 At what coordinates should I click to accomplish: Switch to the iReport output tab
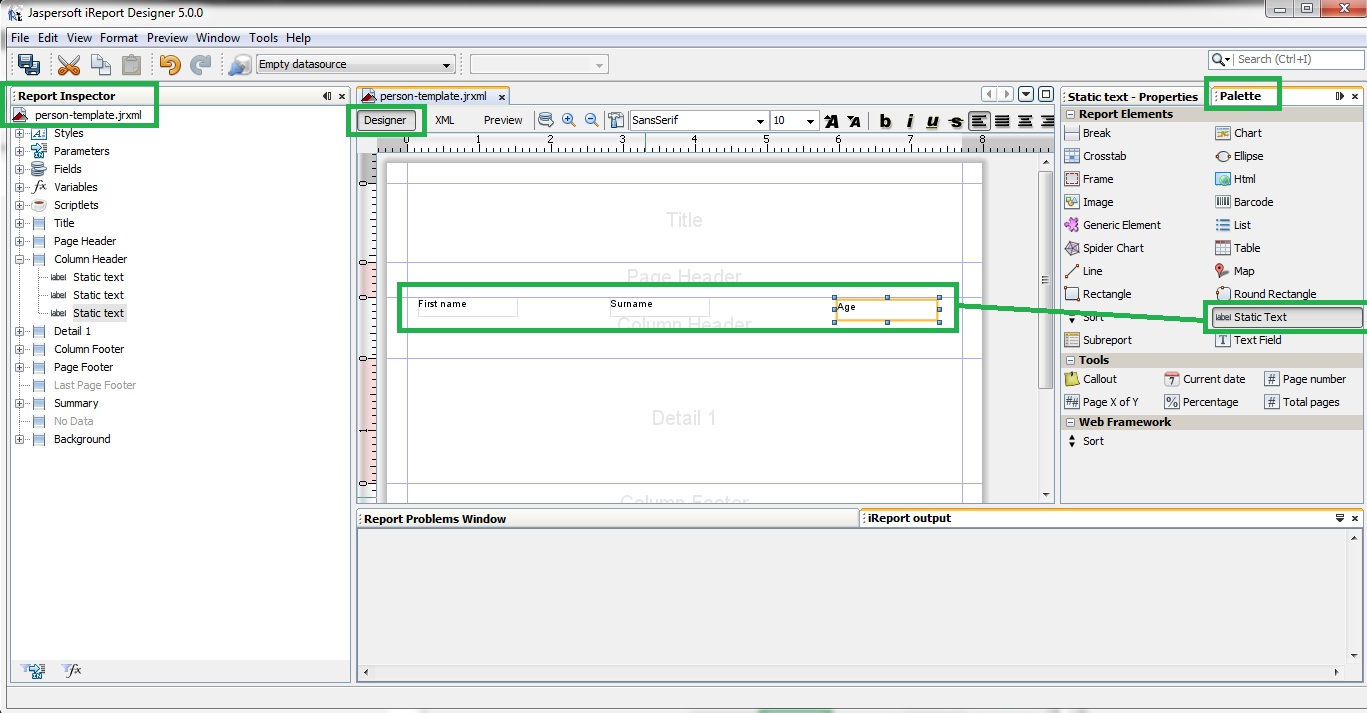pos(910,518)
